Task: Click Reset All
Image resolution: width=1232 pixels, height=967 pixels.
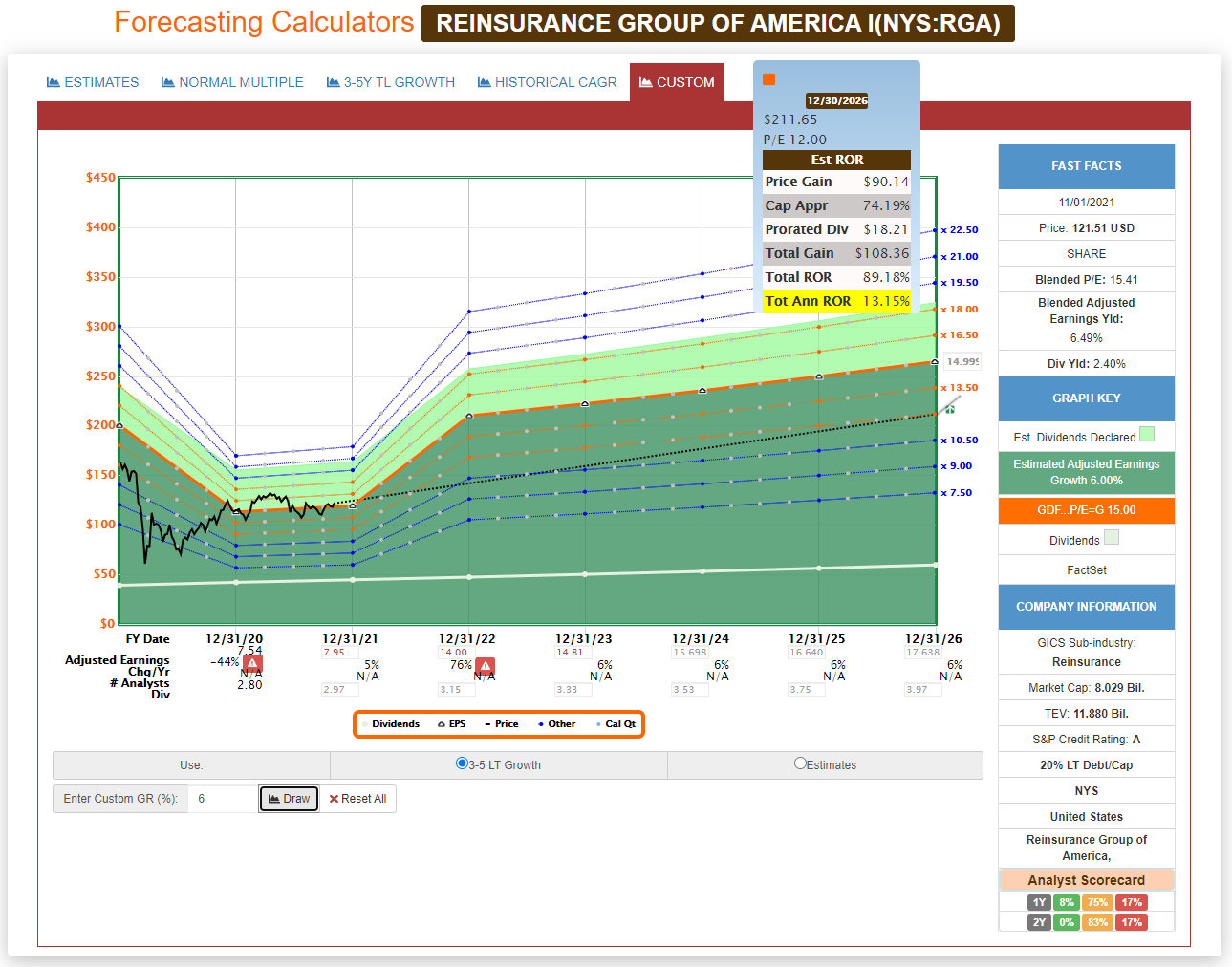Action: 357,799
